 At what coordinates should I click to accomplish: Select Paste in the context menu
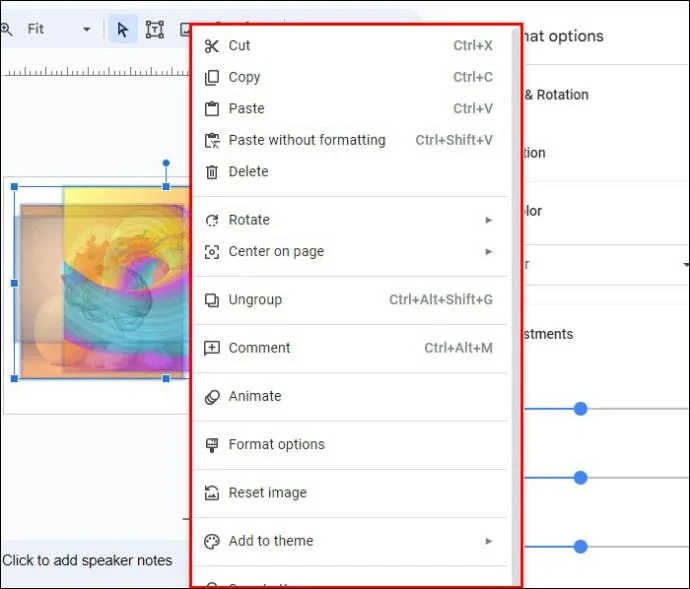(351, 109)
